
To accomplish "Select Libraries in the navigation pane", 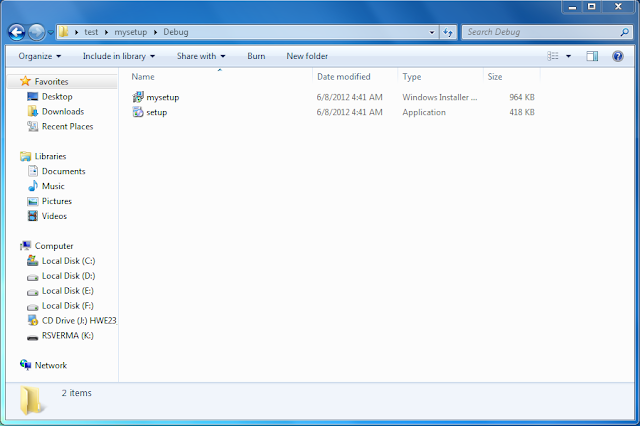I will [x=50, y=156].
